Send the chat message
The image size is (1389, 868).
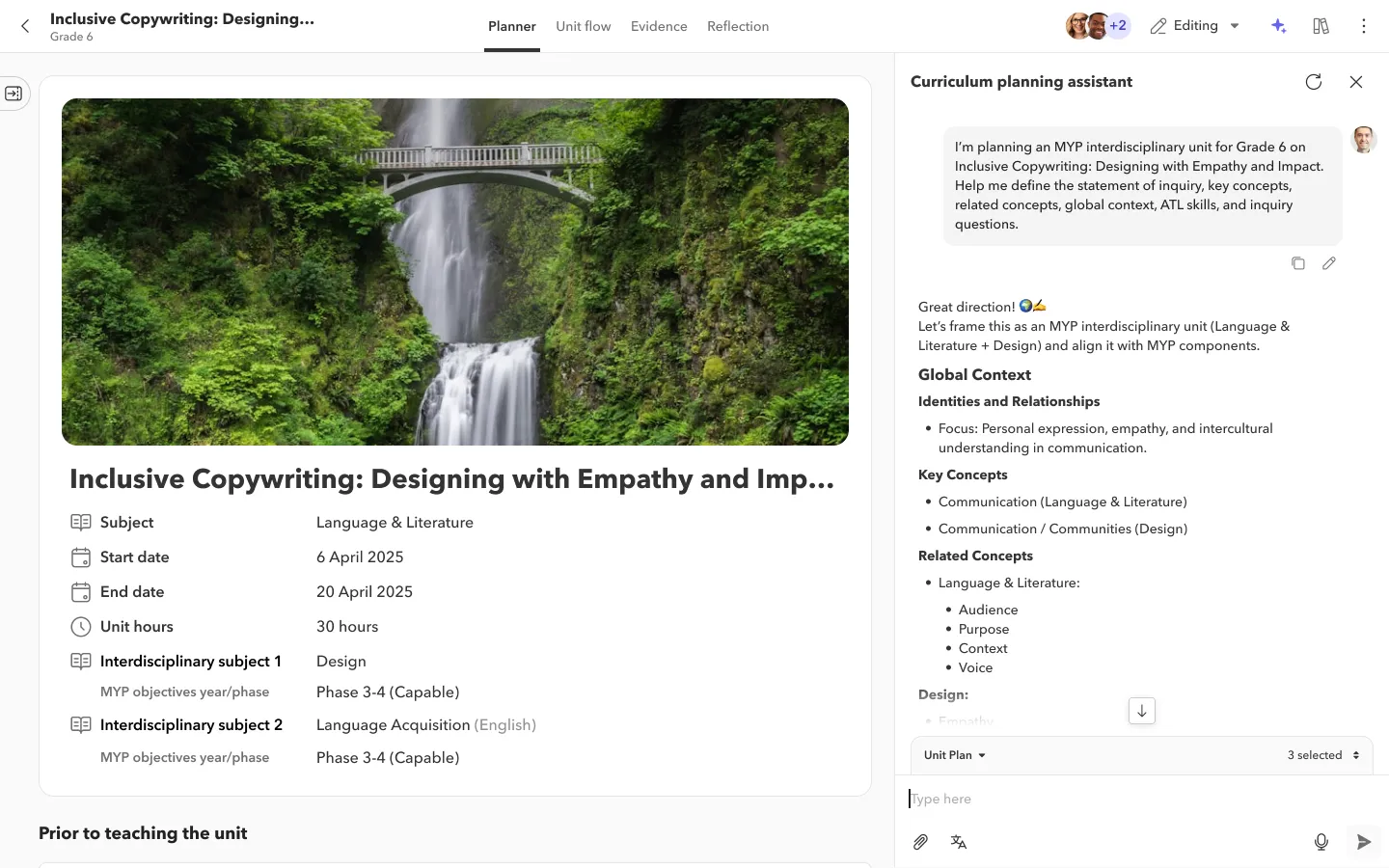(x=1363, y=842)
